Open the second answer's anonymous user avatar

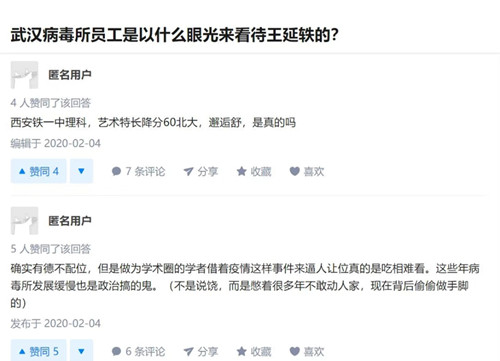pos(24,221)
